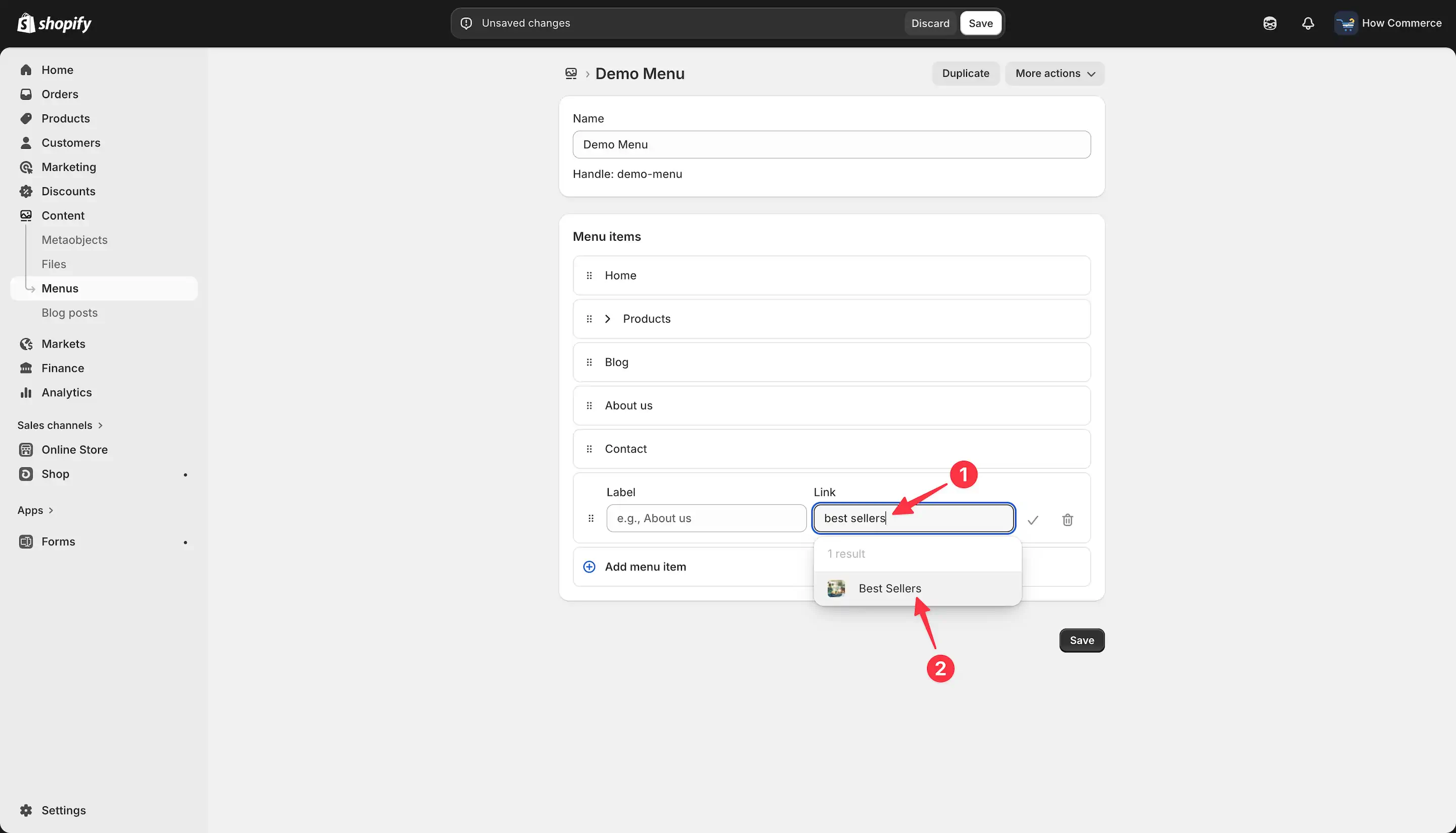The width and height of the screenshot is (1456, 833).
Task: Click the Forms sidebar status dot
Action: point(186,542)
